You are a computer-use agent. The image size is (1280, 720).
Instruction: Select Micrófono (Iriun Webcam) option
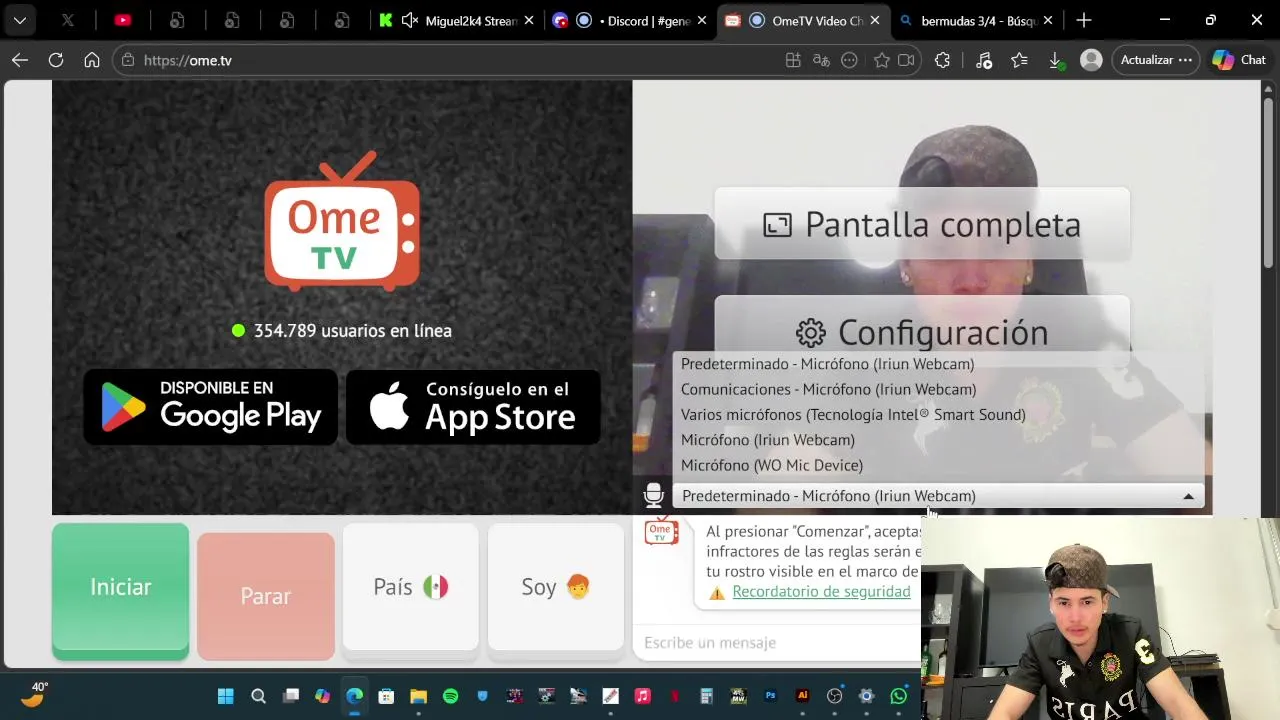[939, 440]
